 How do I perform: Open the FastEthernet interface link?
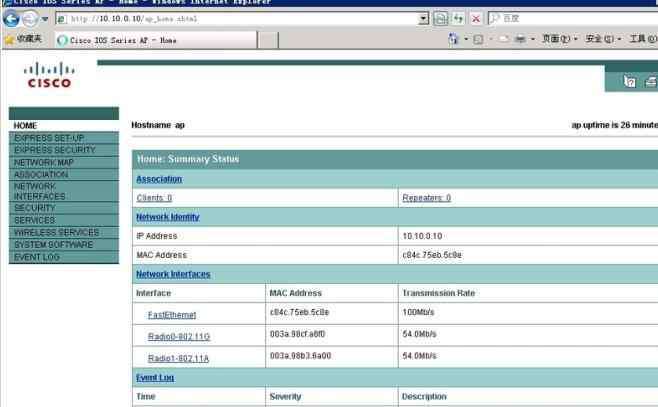(172, 315)
